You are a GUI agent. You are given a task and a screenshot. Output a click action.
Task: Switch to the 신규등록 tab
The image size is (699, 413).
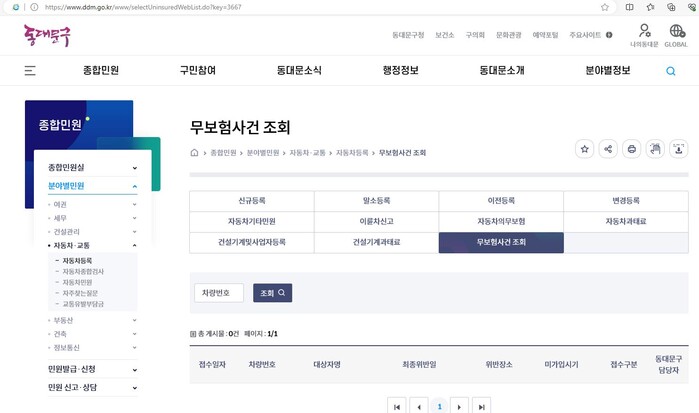point(251,199)
